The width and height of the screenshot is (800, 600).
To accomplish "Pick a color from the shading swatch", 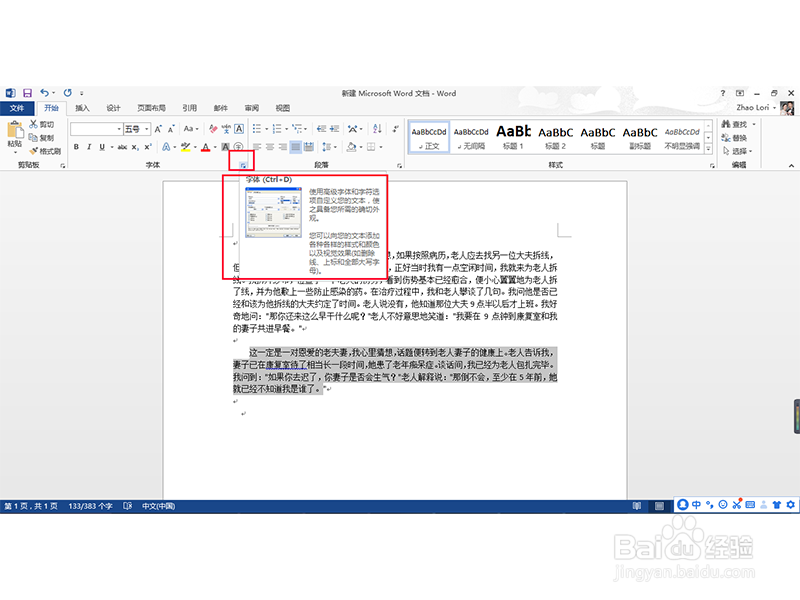I will [350, 147].
